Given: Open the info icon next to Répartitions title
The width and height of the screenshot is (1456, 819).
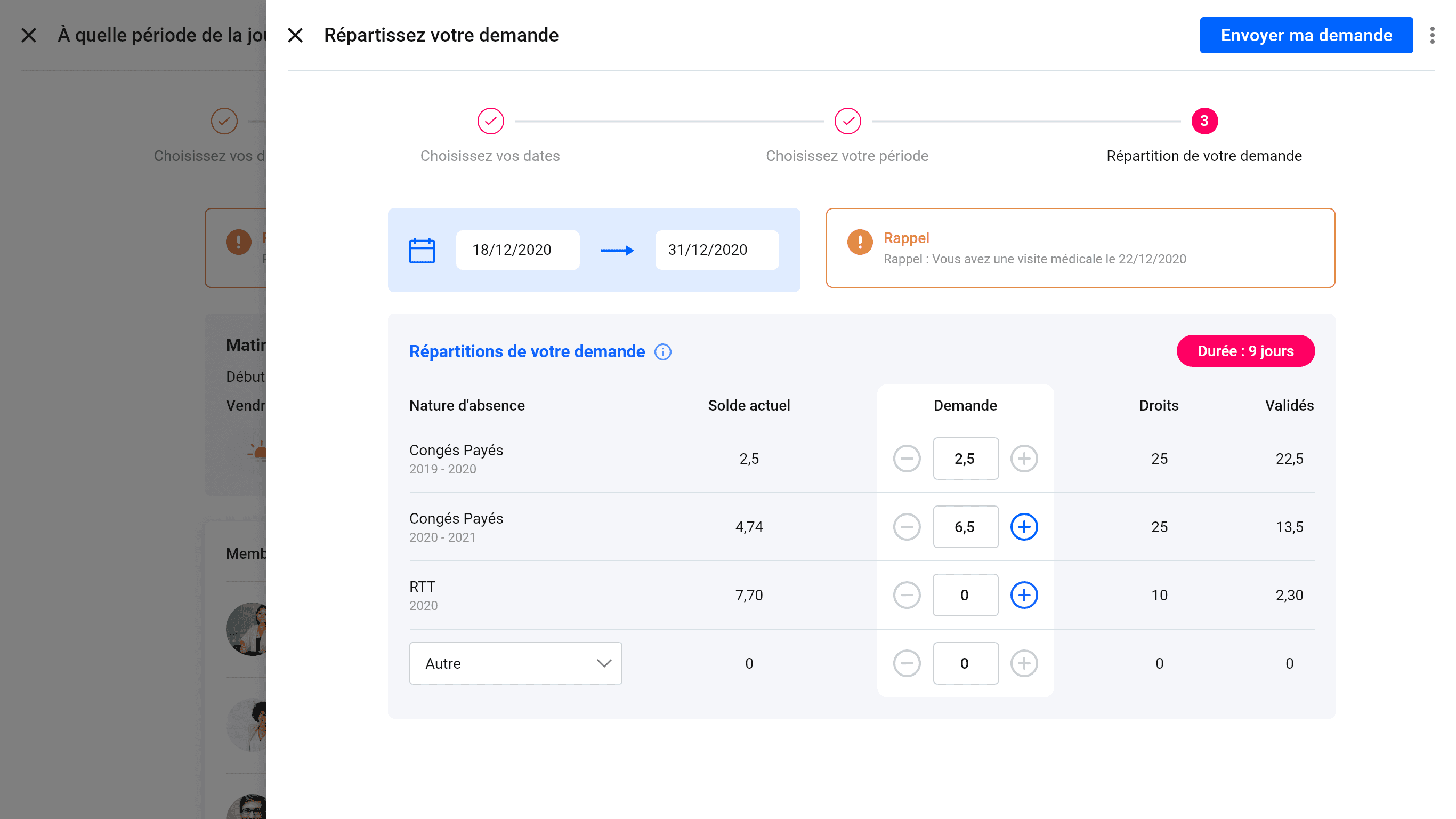Looking at the screenshot, I should [x=662, y=352].
